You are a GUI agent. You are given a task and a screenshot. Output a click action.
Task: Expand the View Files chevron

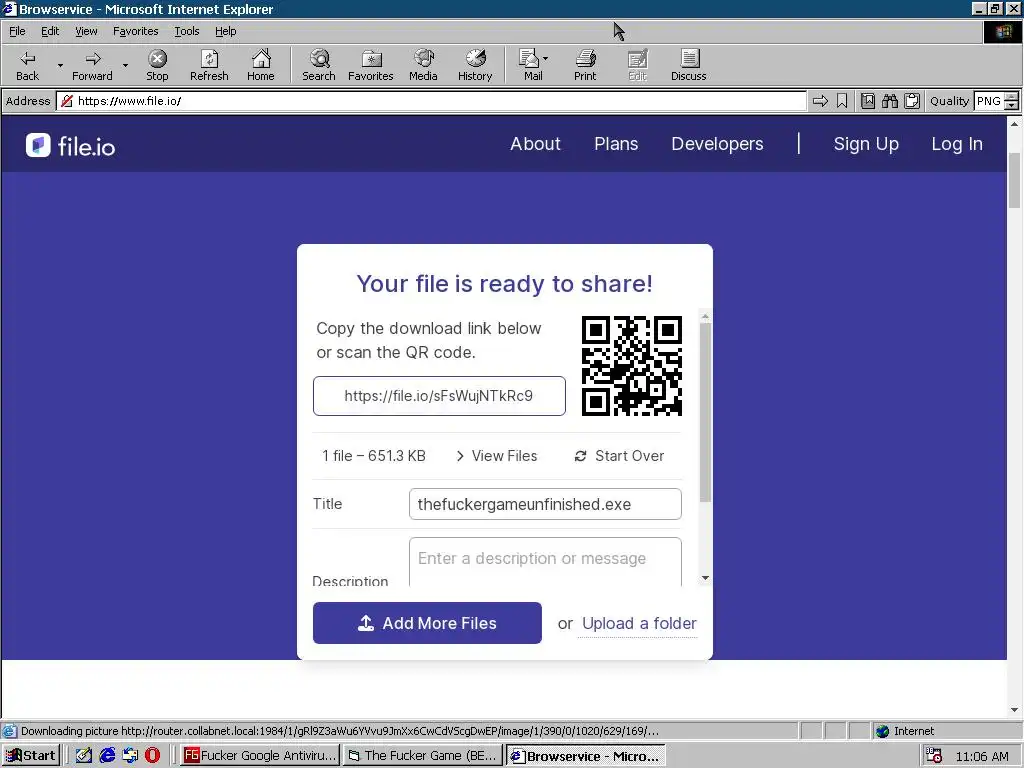pyautogui.click(x=460, y=456)
